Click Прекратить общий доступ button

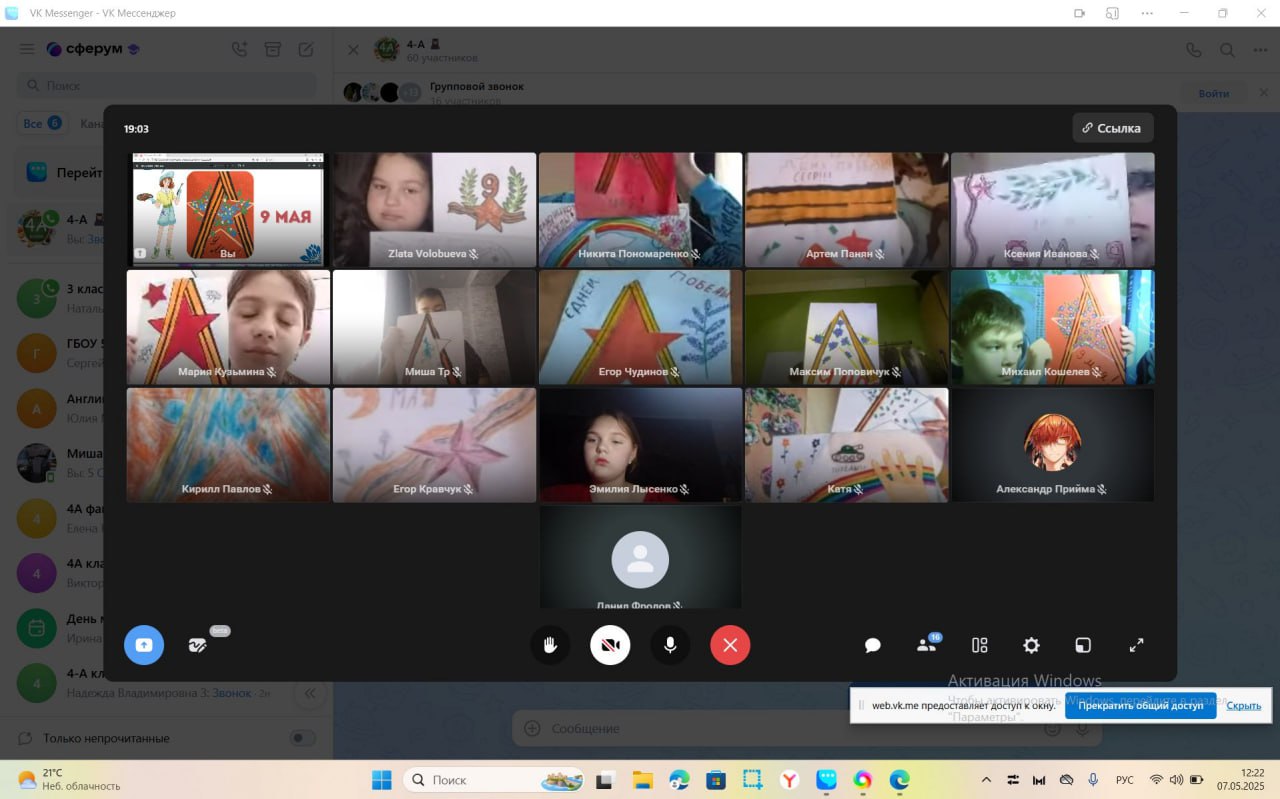coord(1140,705)
